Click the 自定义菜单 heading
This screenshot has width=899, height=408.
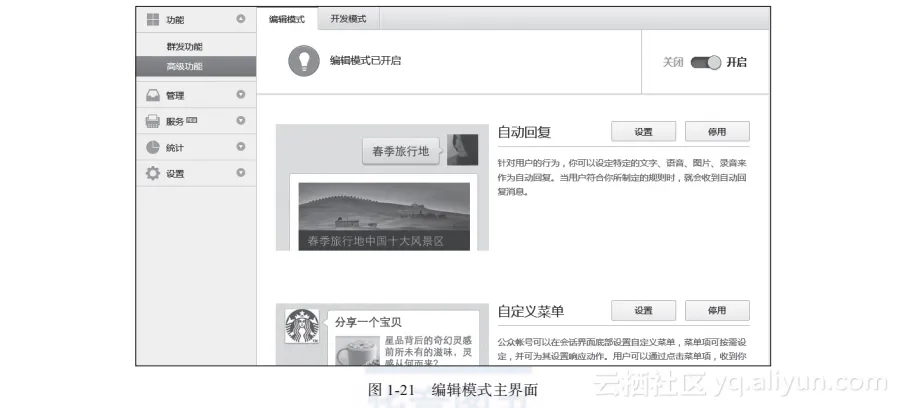[531, 311]
